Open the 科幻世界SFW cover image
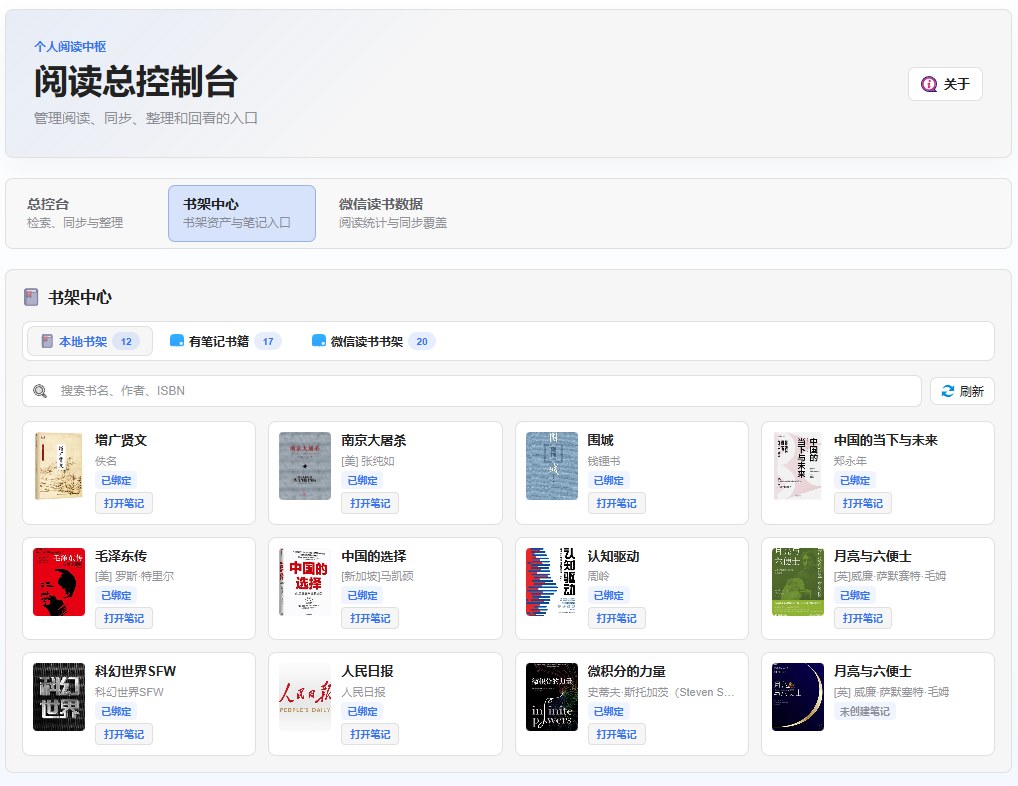 pos(59,697)
